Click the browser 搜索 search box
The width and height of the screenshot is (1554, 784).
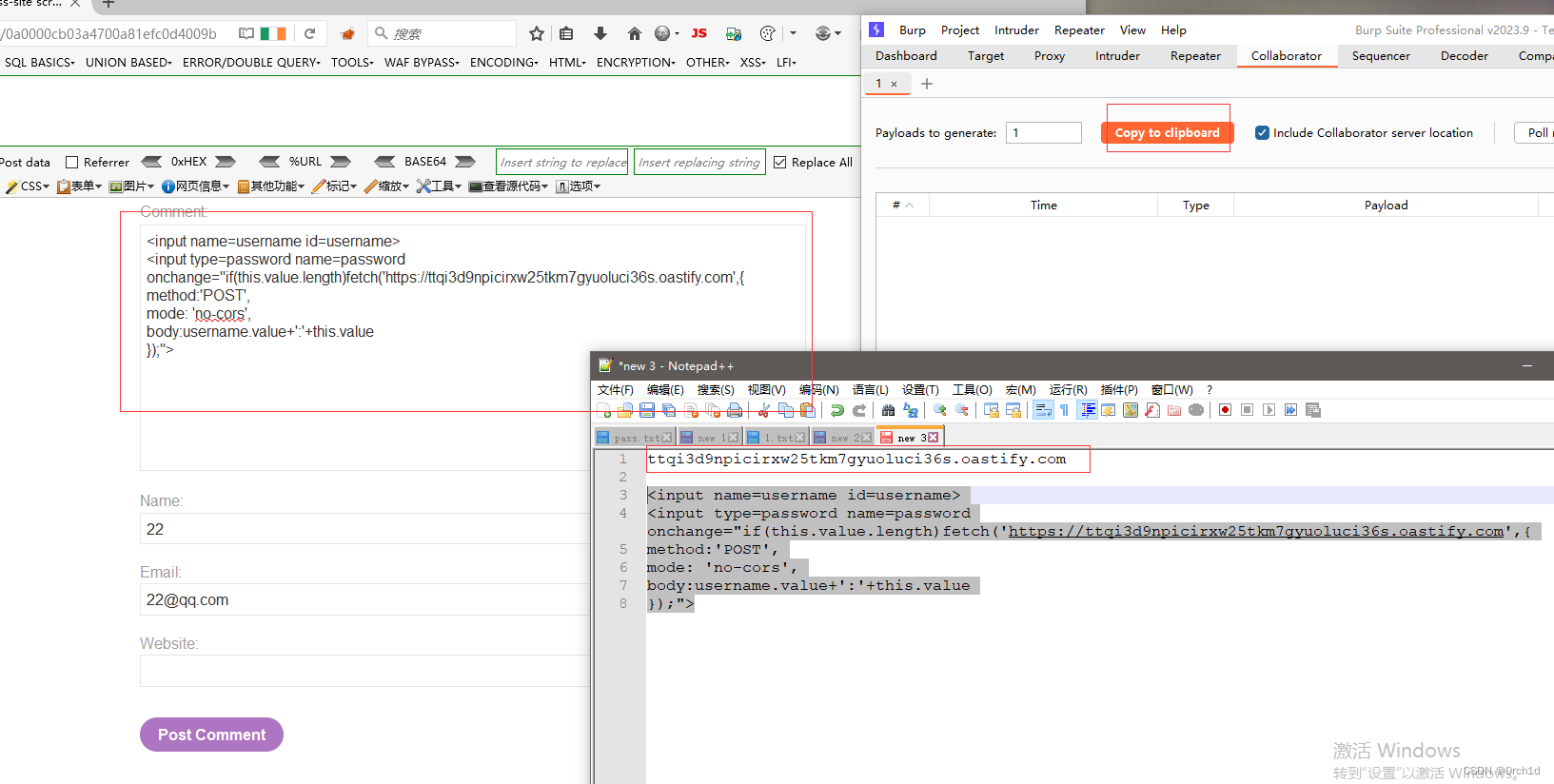click(x=443, y=33)
